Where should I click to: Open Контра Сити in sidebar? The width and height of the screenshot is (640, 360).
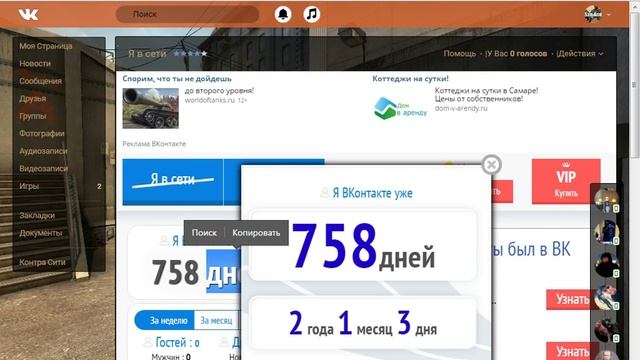[x=42, y=262]
